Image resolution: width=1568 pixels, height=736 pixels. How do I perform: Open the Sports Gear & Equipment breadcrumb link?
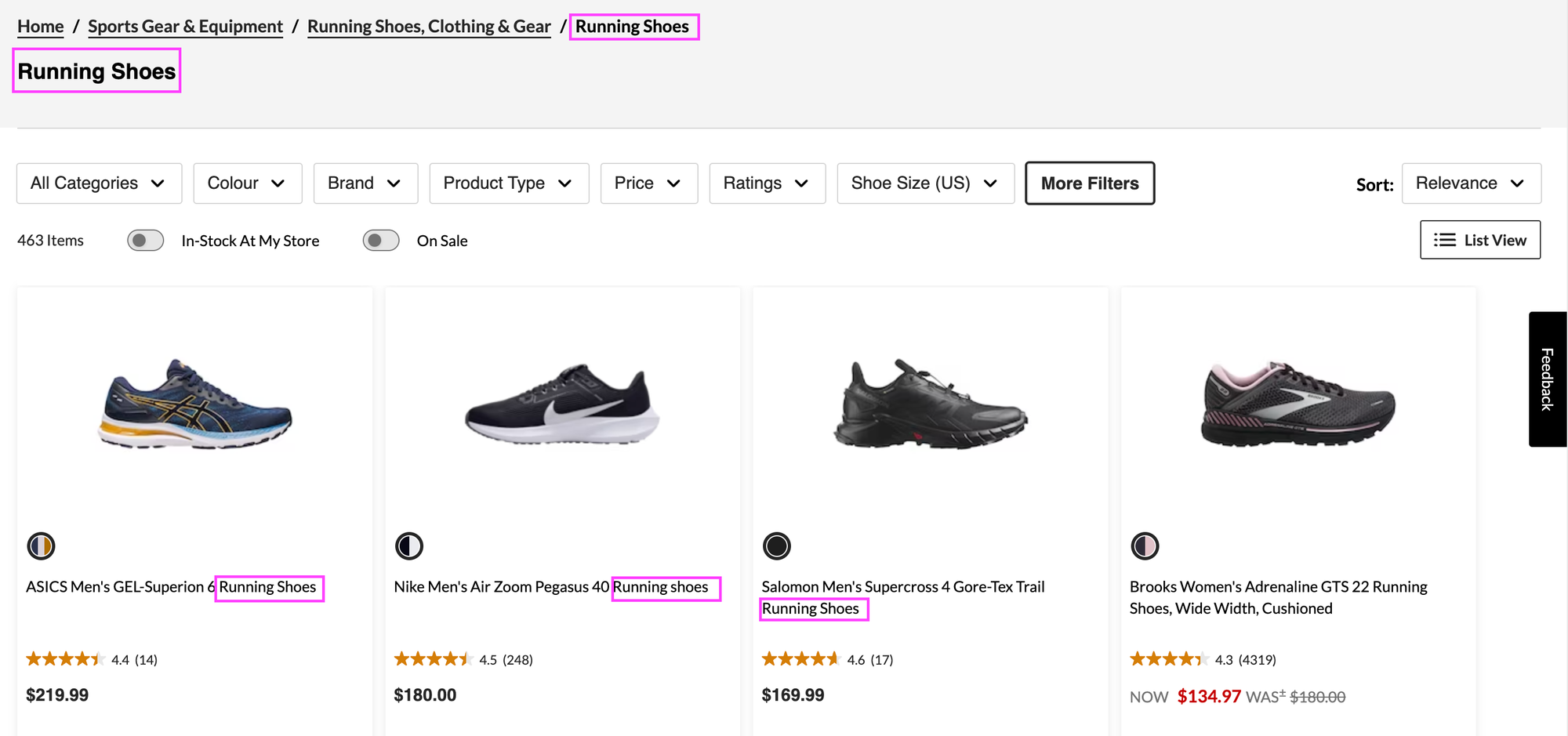click(x=185, y=26)
